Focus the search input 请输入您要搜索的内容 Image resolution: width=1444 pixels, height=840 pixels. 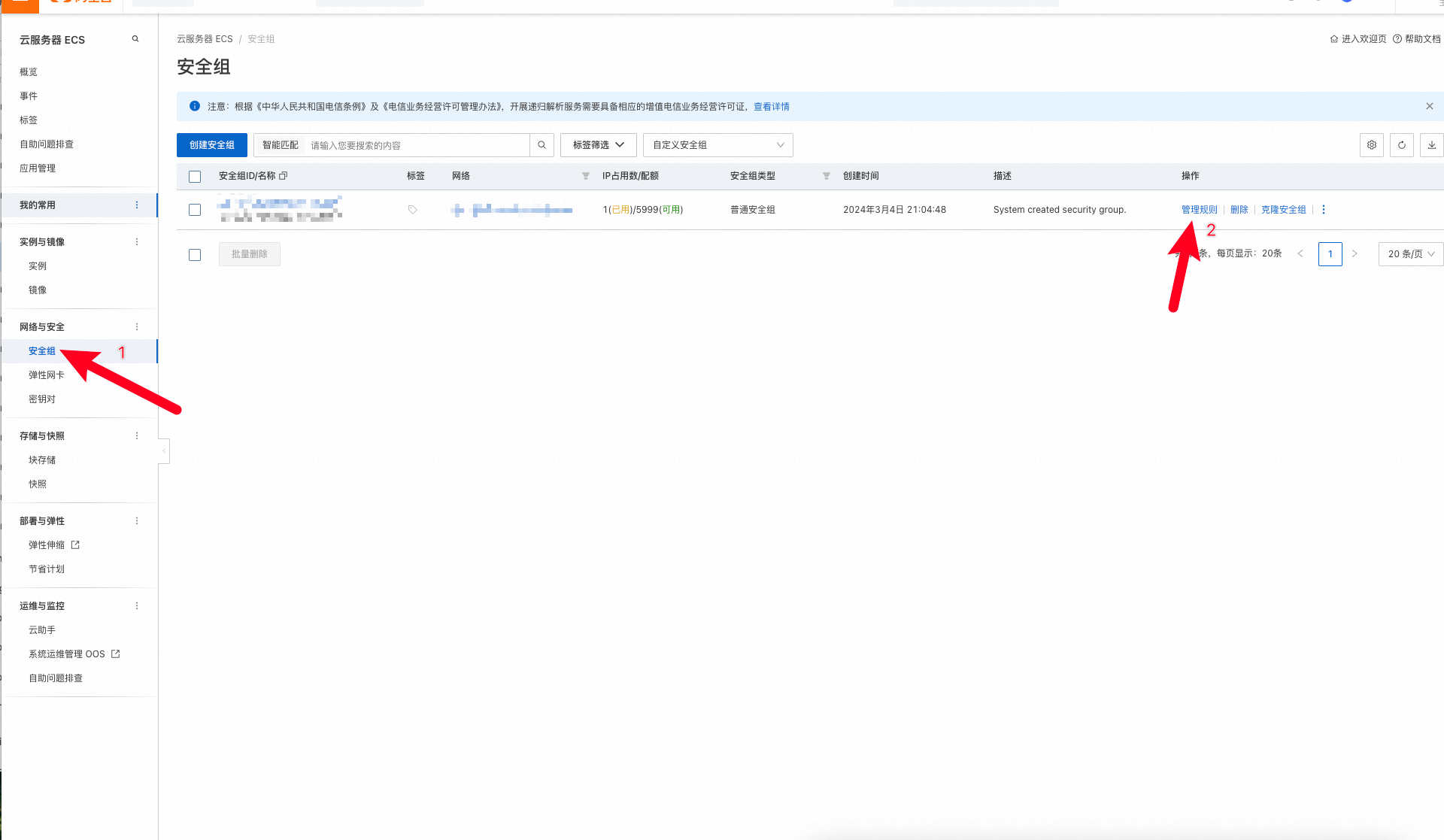[417, 145]
